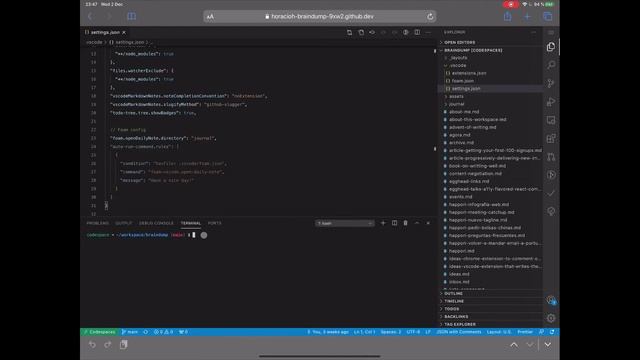Click UTF-8 encoding in status bar
This screenshot has width=640, height=360.
(x=413, y=332)
